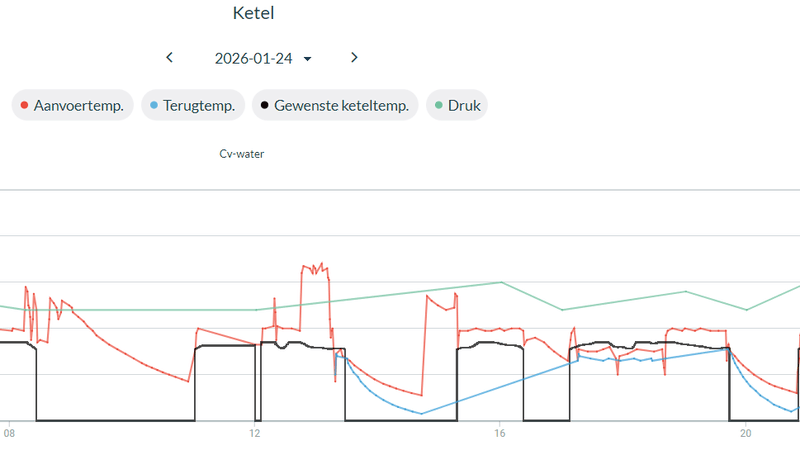Go to the next day chevron
This screenshot has height=455, width=800.
click(x=354, y=58)
